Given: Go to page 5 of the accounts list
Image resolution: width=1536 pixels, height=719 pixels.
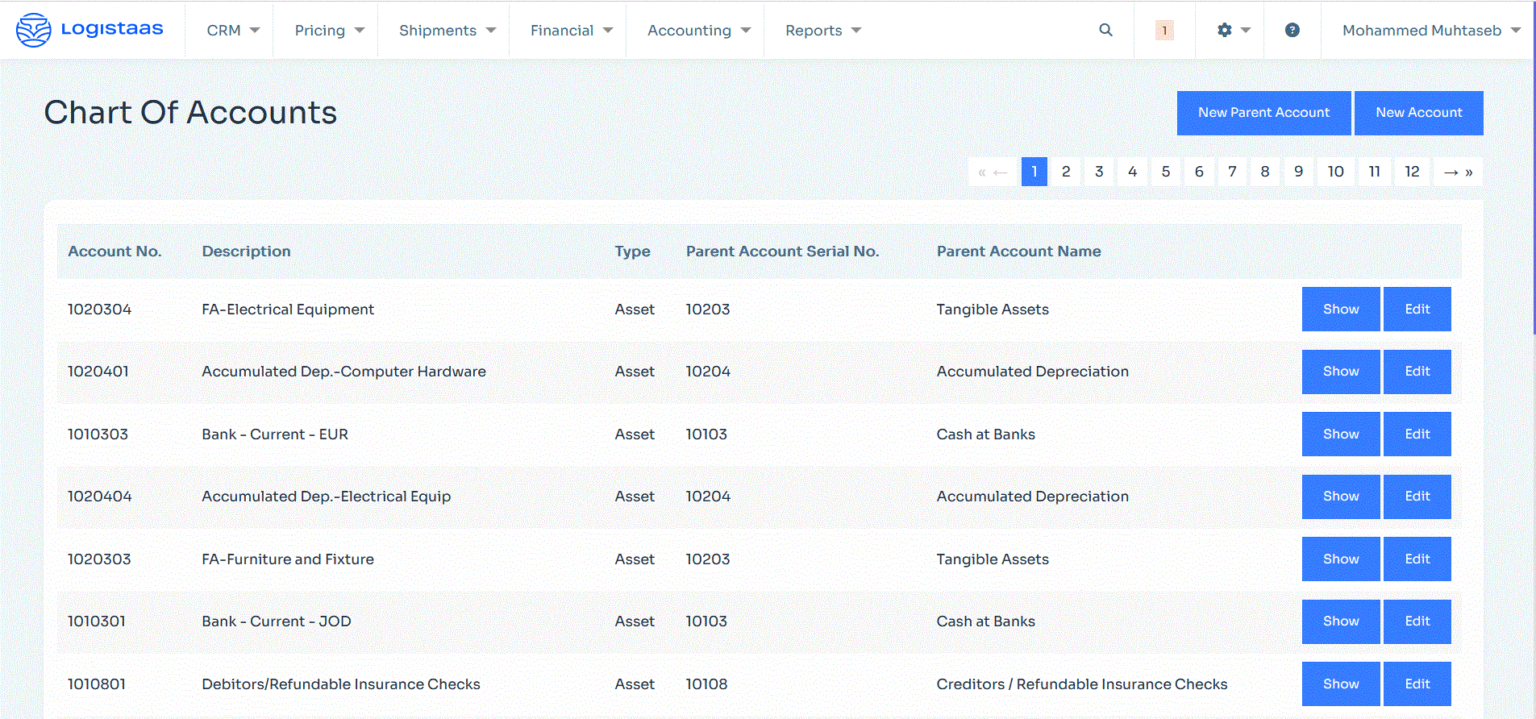Looking at the screenshot, I should (x=1165, y=171).
